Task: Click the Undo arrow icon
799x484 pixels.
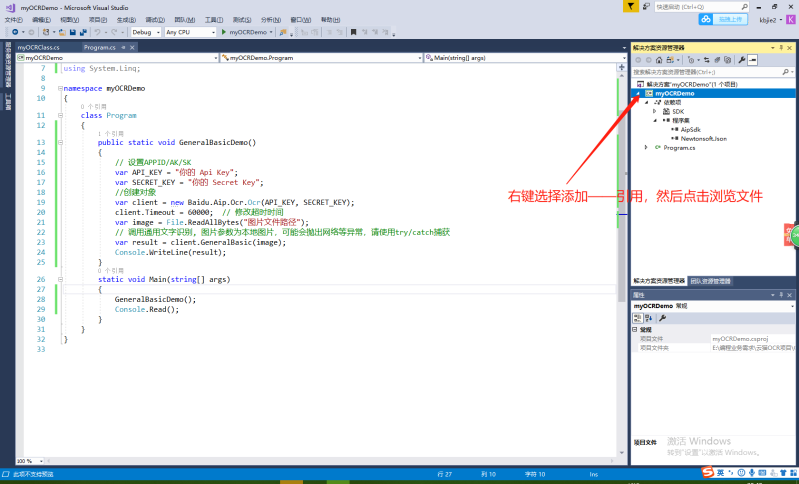Action: coord(97,32)
